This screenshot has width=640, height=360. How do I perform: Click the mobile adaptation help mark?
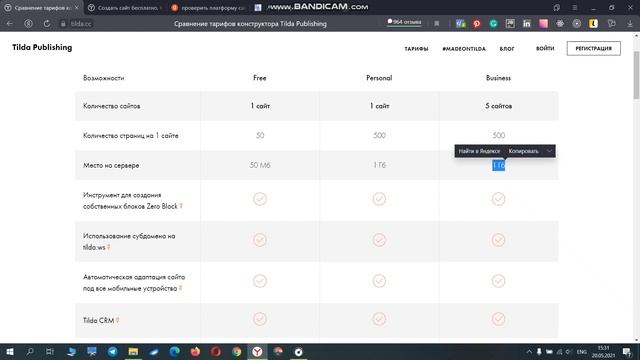tap(180, 288)
